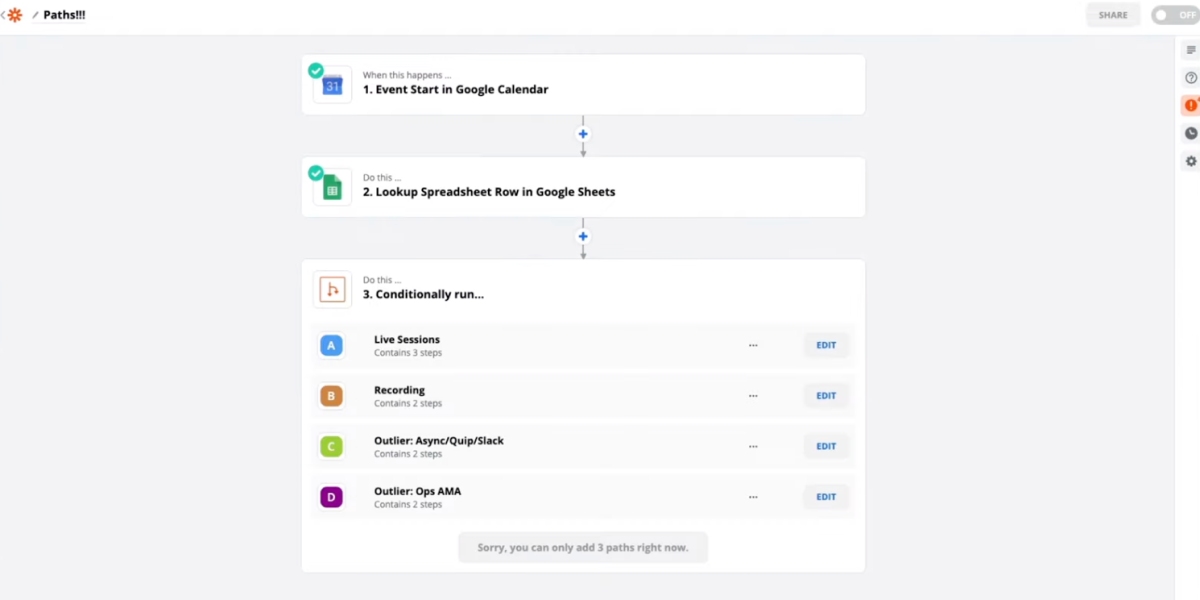Screen dimensions: 1200x600
Task: Click 'Contains 3 steps' under Live Sessions
Action: 408,353
